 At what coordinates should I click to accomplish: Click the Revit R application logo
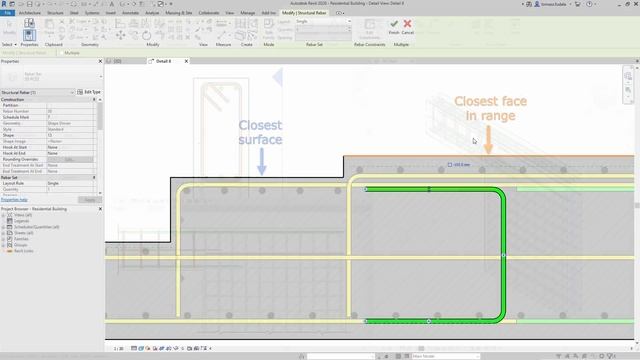(x=4, y=4)
